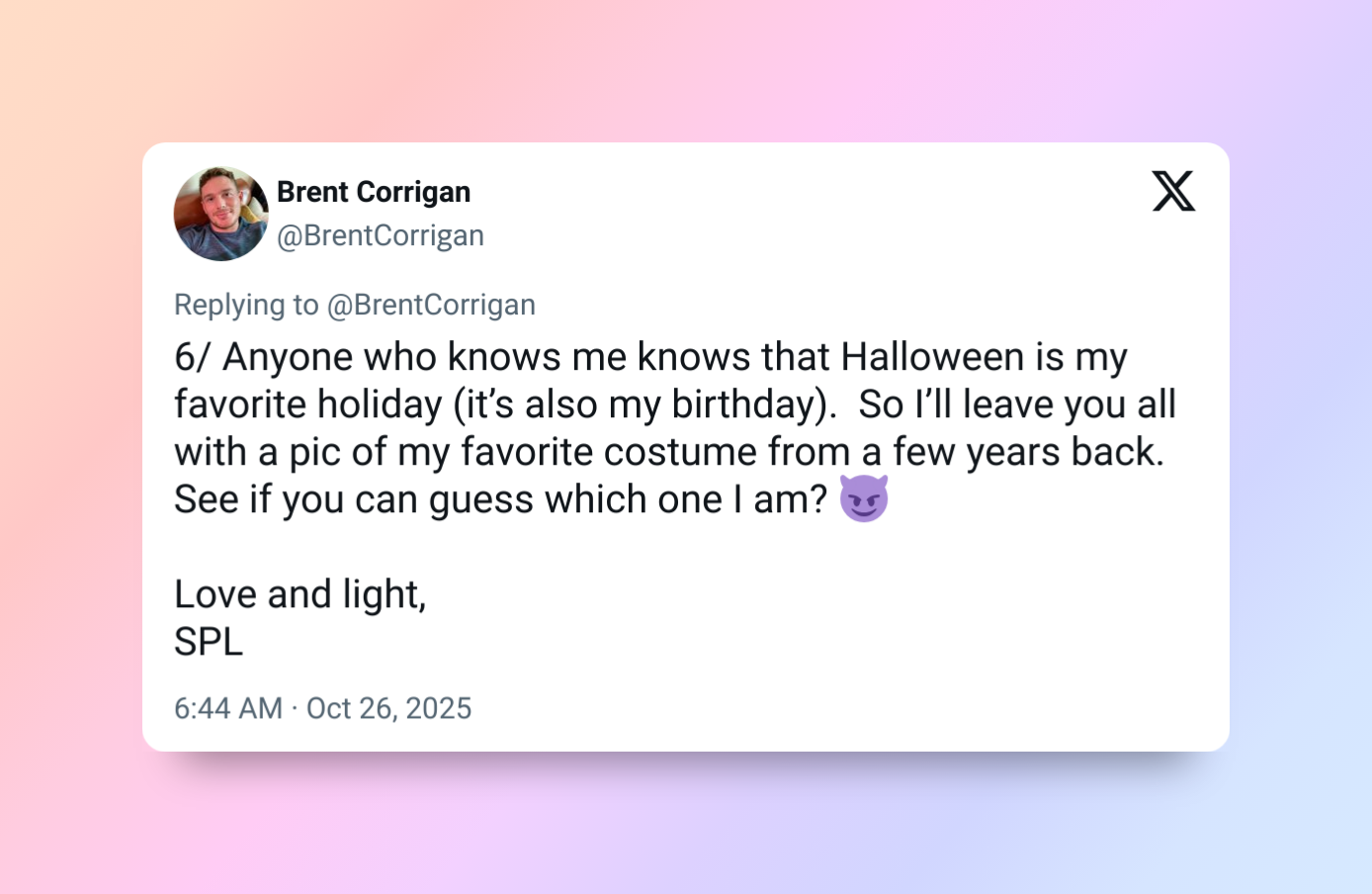Click the "Replying to" label text
This screenshot has height=894, width=1372.
tap(246, 305)
